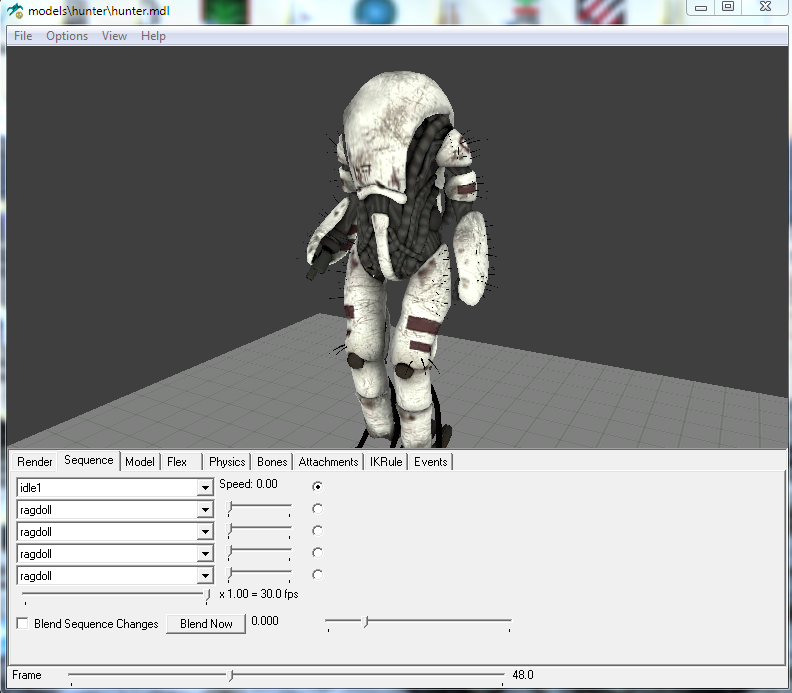Click the playback speed slider handle

point(207,596)
